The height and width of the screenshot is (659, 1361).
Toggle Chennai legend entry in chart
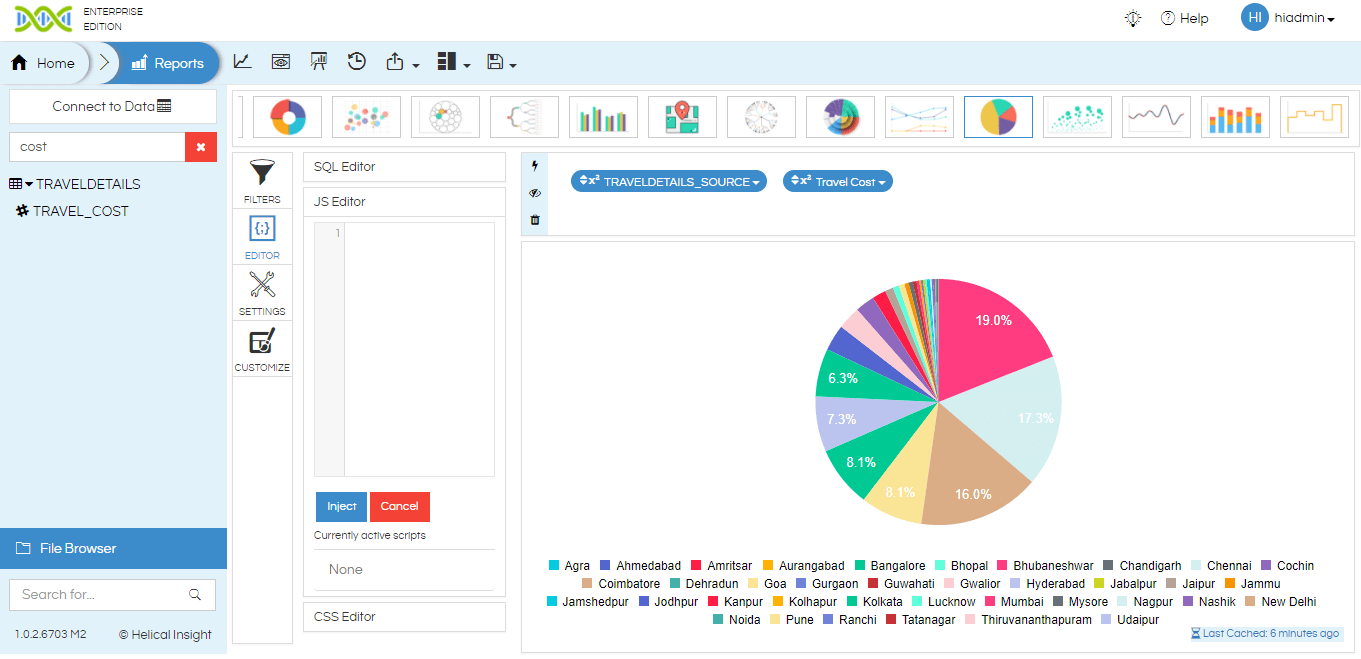click(x=1220, y=566)
